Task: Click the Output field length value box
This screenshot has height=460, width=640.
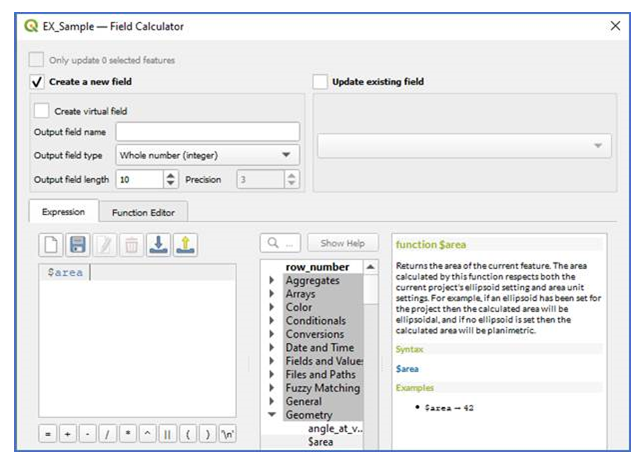Action: coord(140,179)
